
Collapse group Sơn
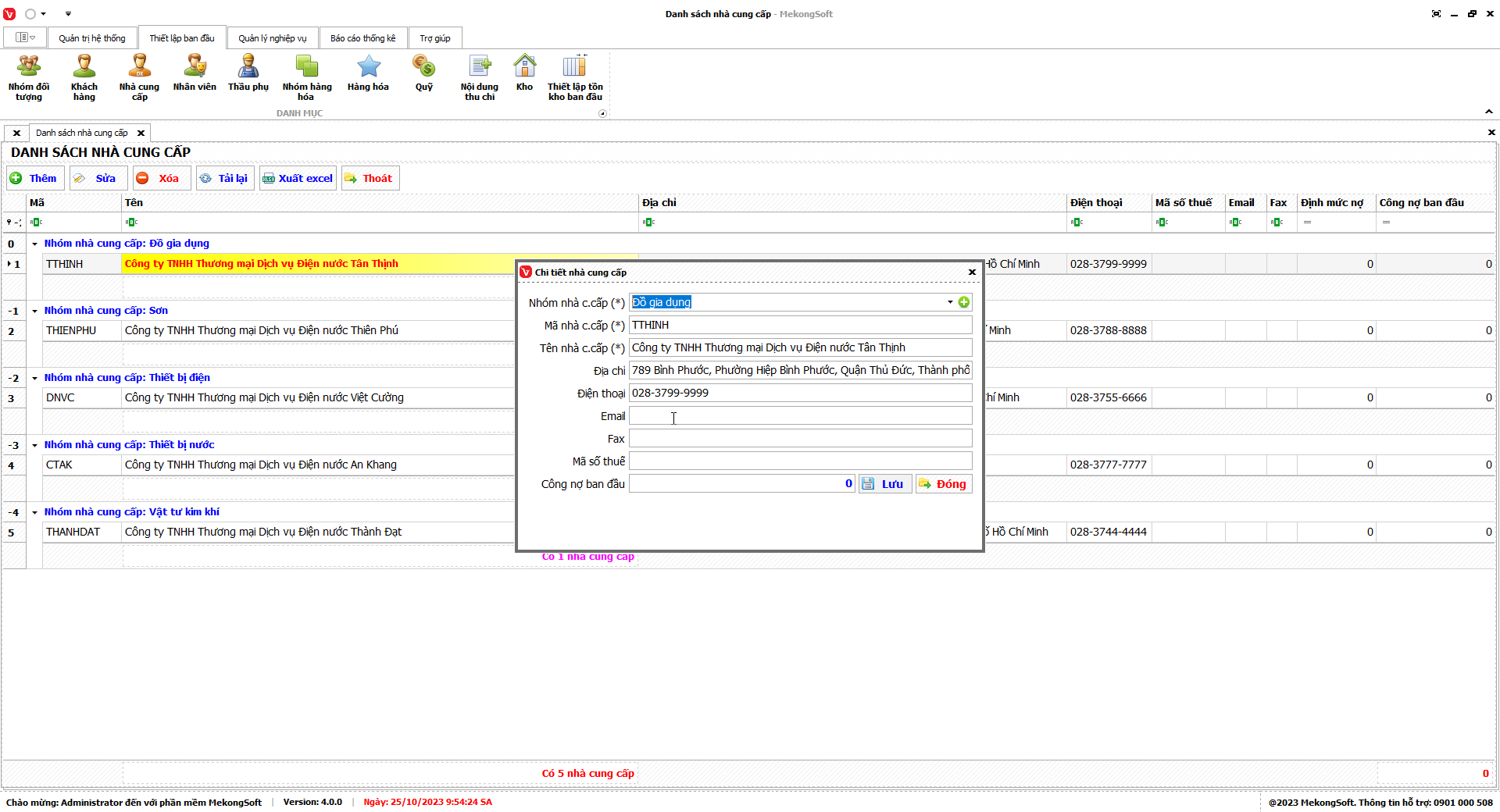(34, 311)
